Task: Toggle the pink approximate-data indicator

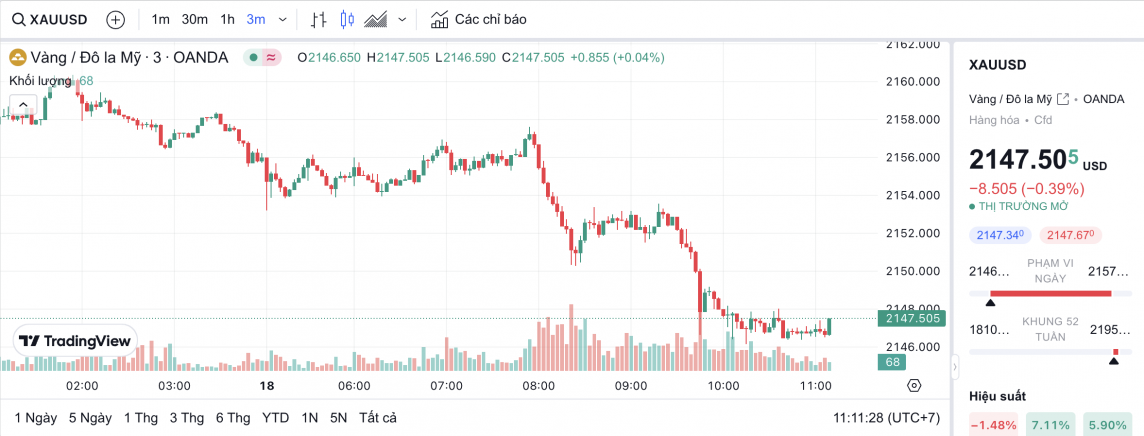Action: [x=272, y=57]
